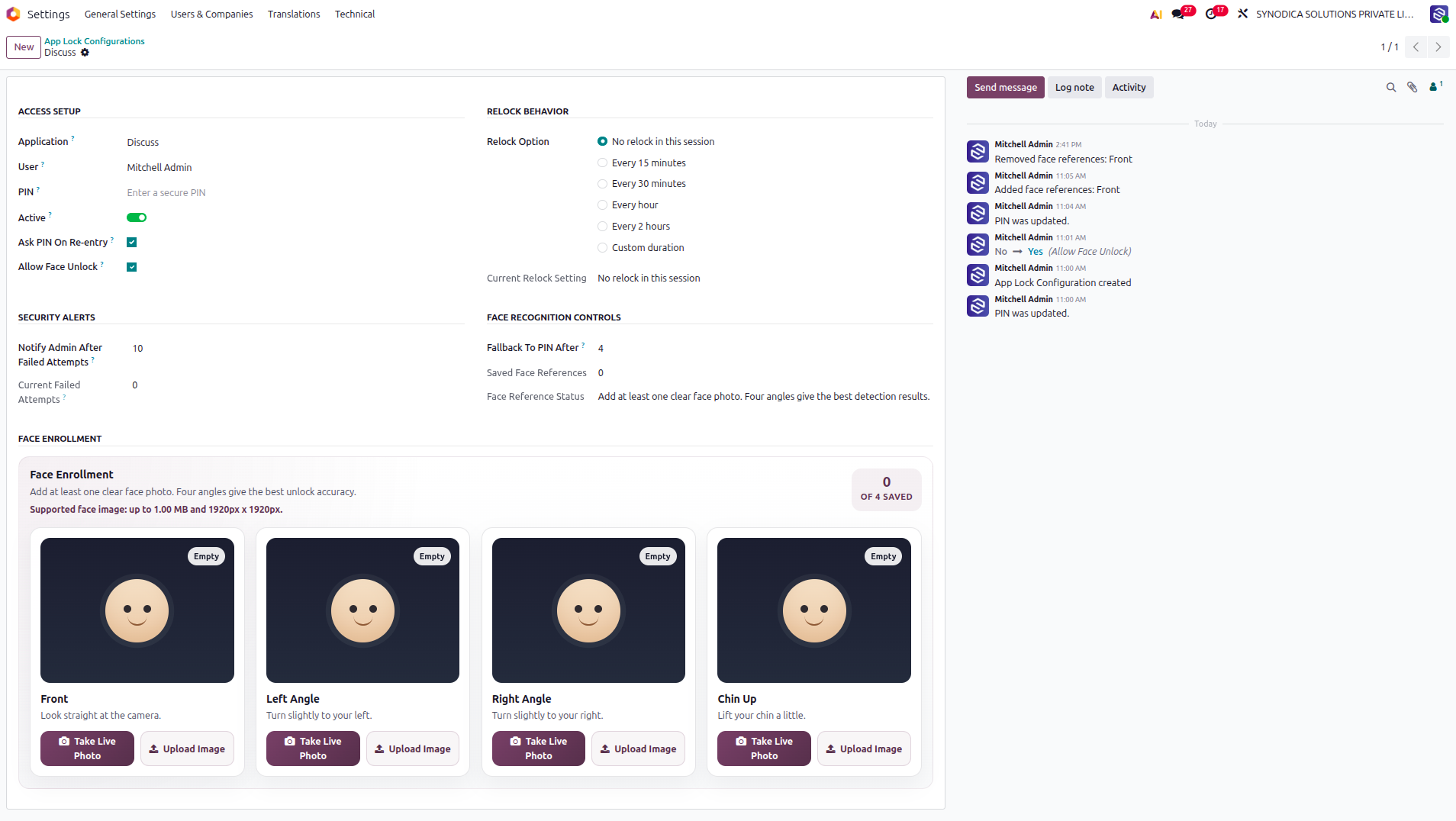Open the company switcher SYNODICA SOLUTIONS

(x=1335, y=14)
